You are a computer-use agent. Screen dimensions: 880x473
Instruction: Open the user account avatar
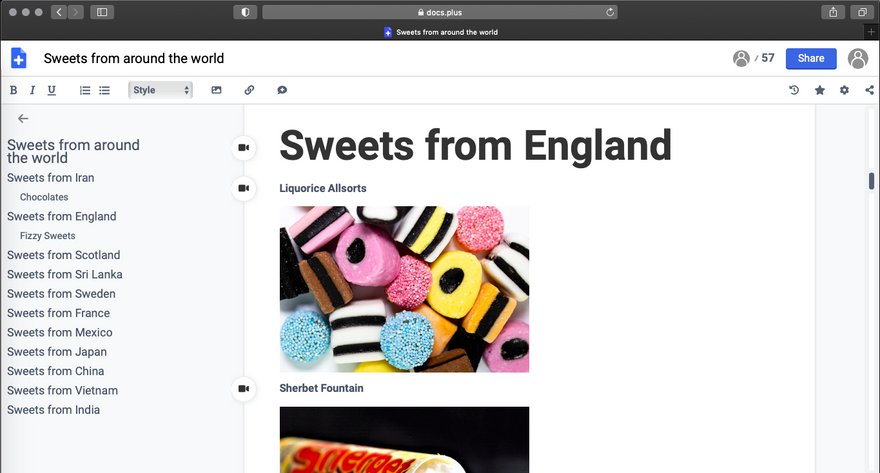858,58
